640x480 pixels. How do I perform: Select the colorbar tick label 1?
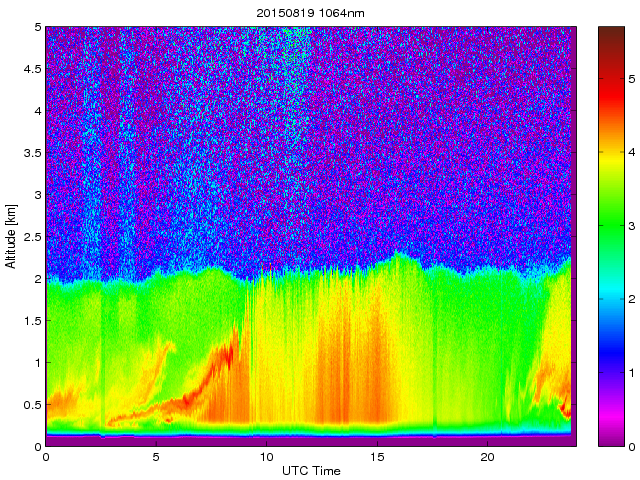click(x=630, y=373)
